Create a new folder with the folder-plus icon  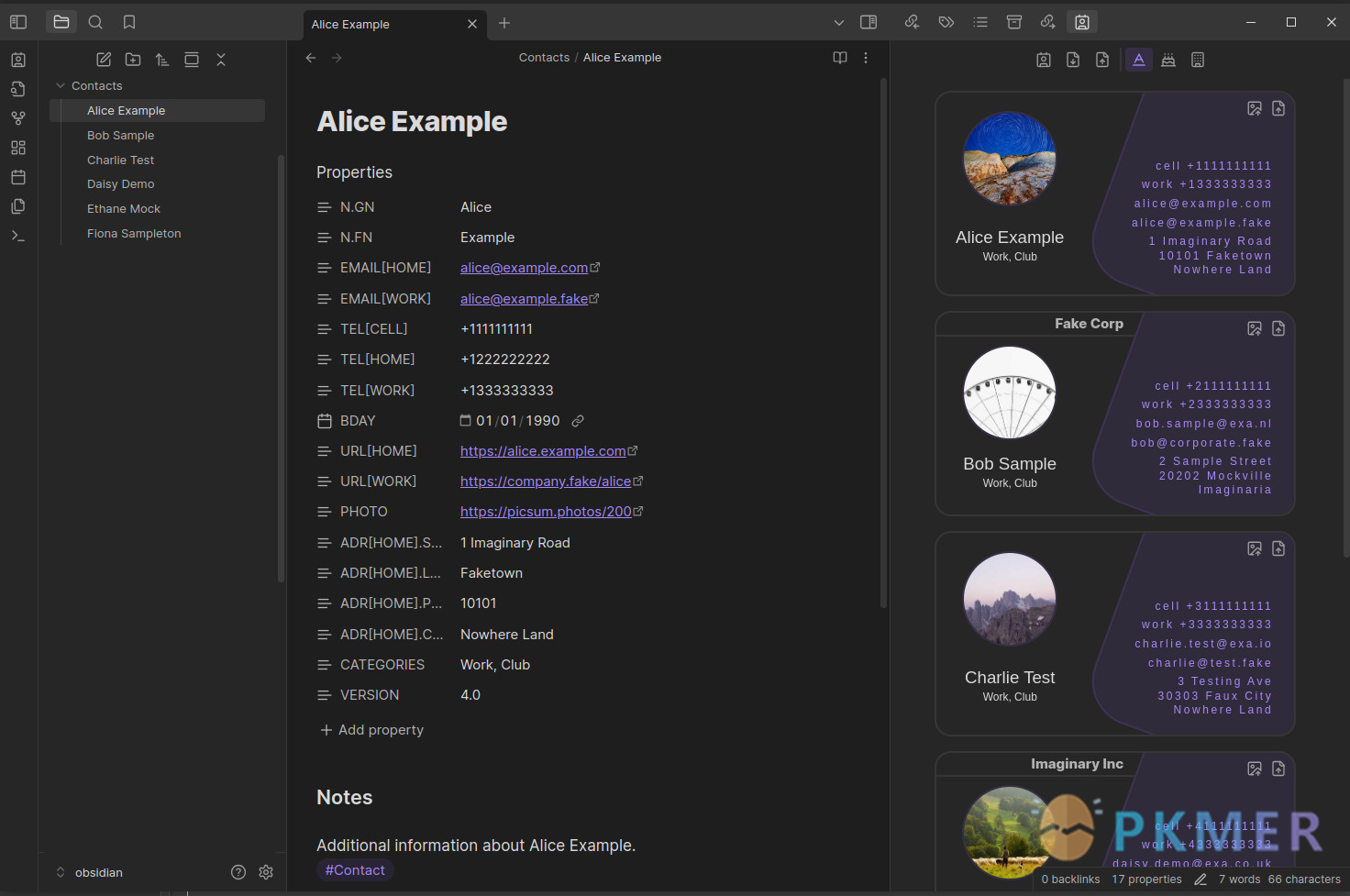[133, 60]
